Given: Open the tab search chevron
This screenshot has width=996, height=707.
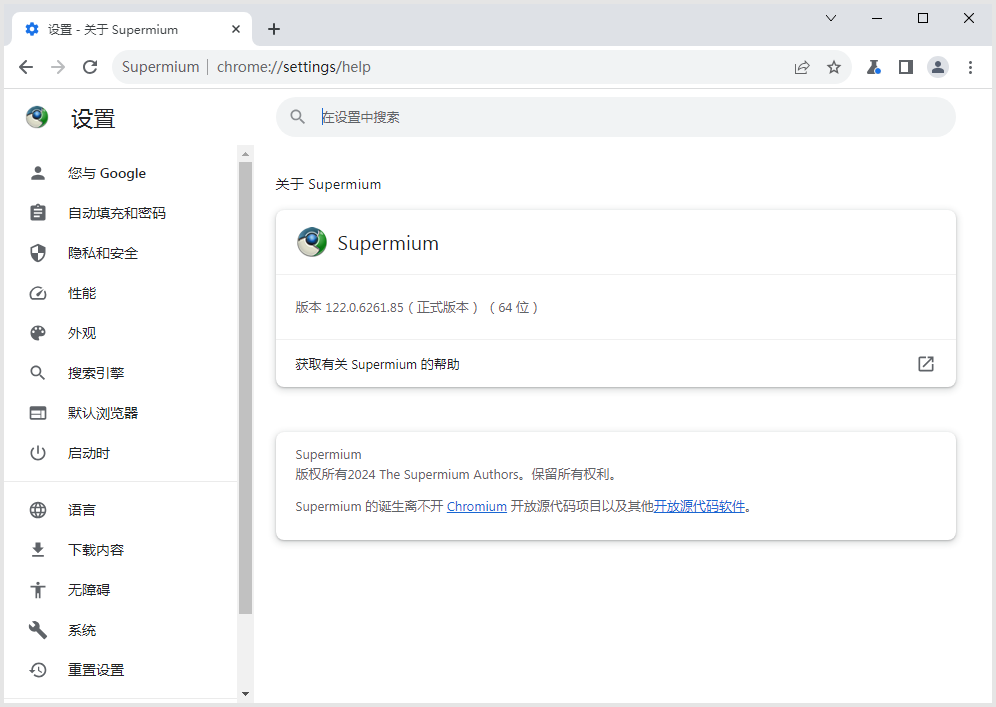Looking at the screenshot, I should (831, 18).
